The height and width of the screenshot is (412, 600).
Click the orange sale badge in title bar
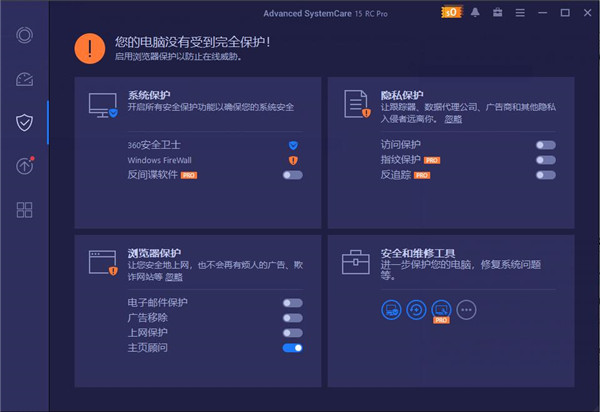click(452, 13)
